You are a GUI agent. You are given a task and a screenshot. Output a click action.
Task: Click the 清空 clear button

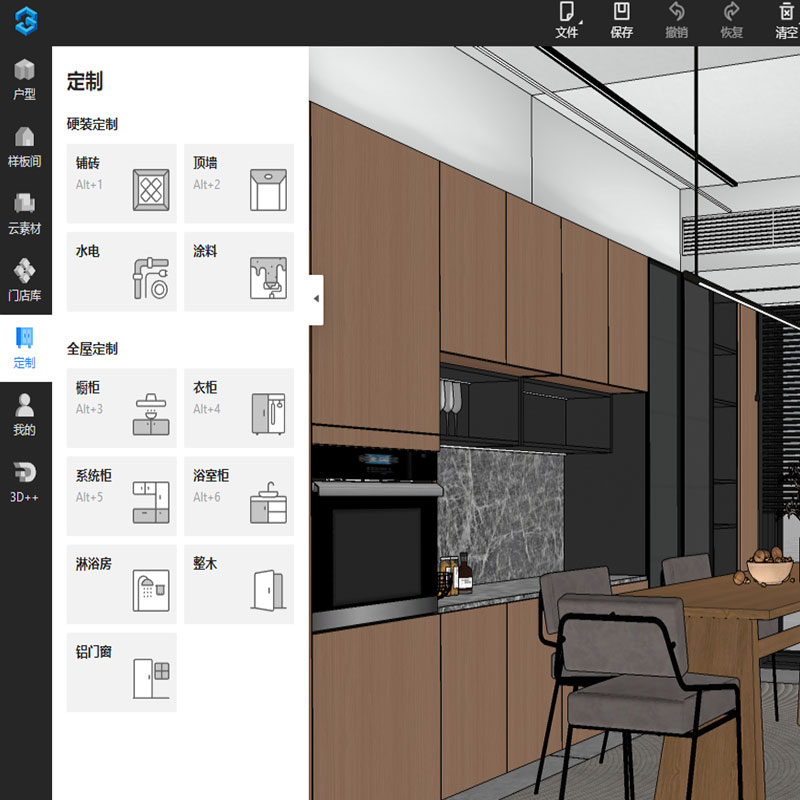[786, 20]
